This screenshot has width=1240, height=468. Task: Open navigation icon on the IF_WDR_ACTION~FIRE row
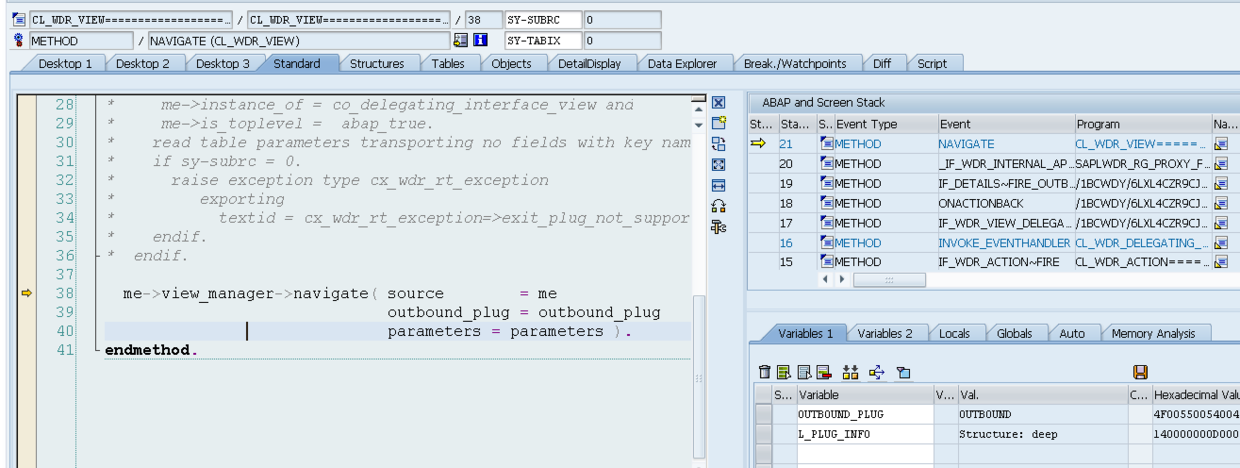[1220, 262]
